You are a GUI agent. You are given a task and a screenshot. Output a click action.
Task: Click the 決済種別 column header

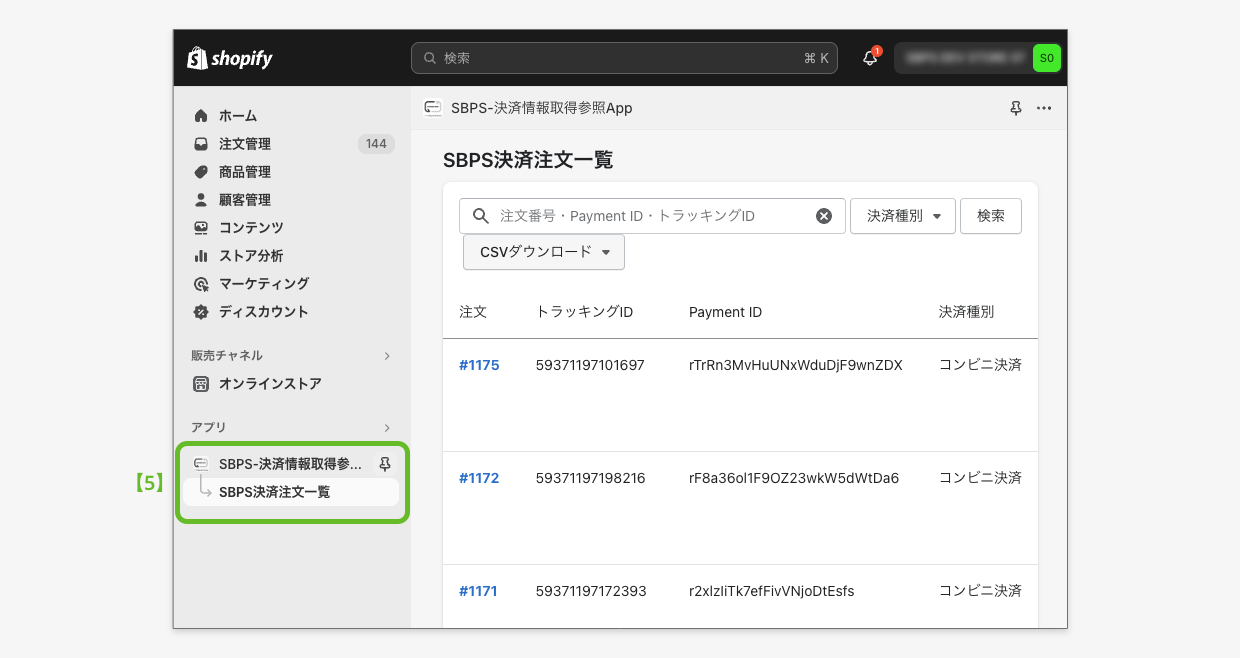click(x=966, y=312)
